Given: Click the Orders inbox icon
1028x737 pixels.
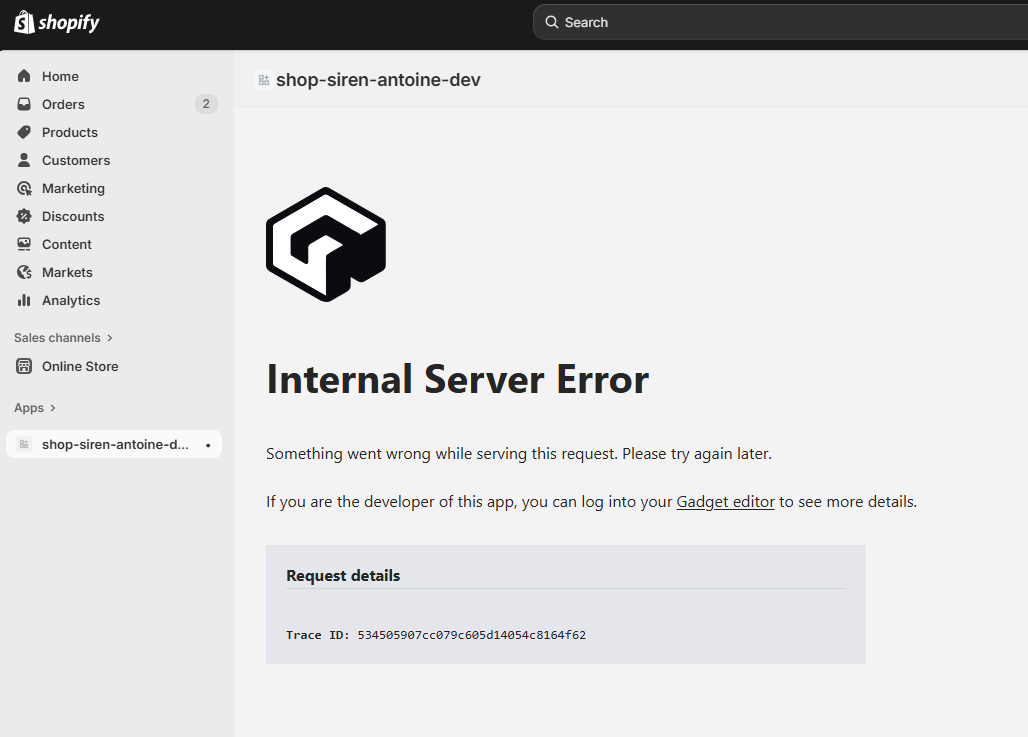Looking at the screenshot, I should coord(24,104).
